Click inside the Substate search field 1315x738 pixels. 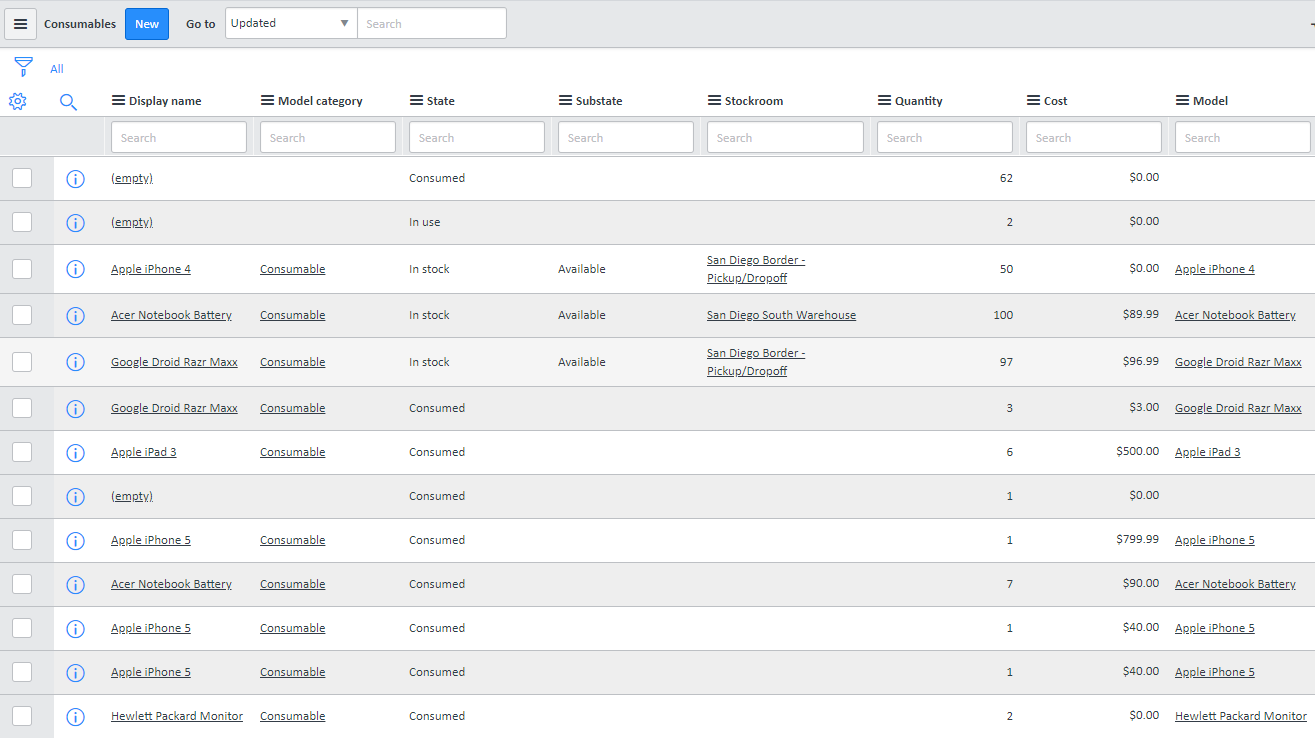pos(625,137)
